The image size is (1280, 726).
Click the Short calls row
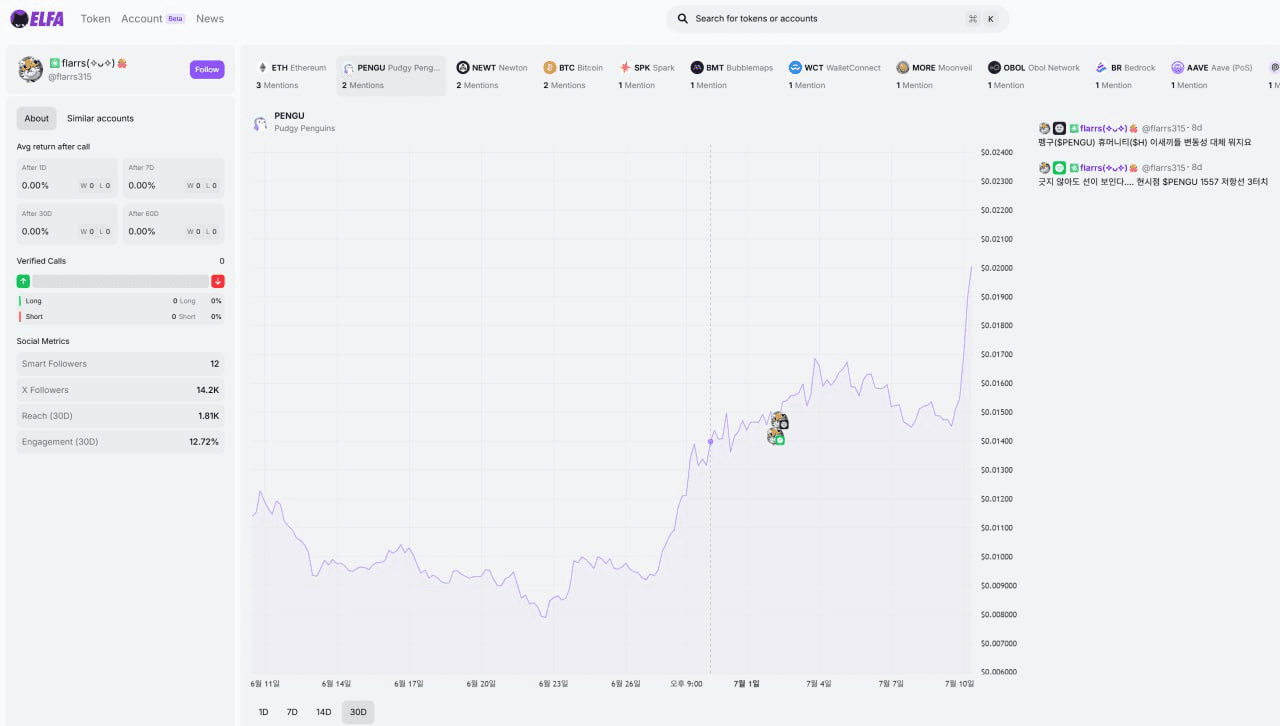(120, 317)
